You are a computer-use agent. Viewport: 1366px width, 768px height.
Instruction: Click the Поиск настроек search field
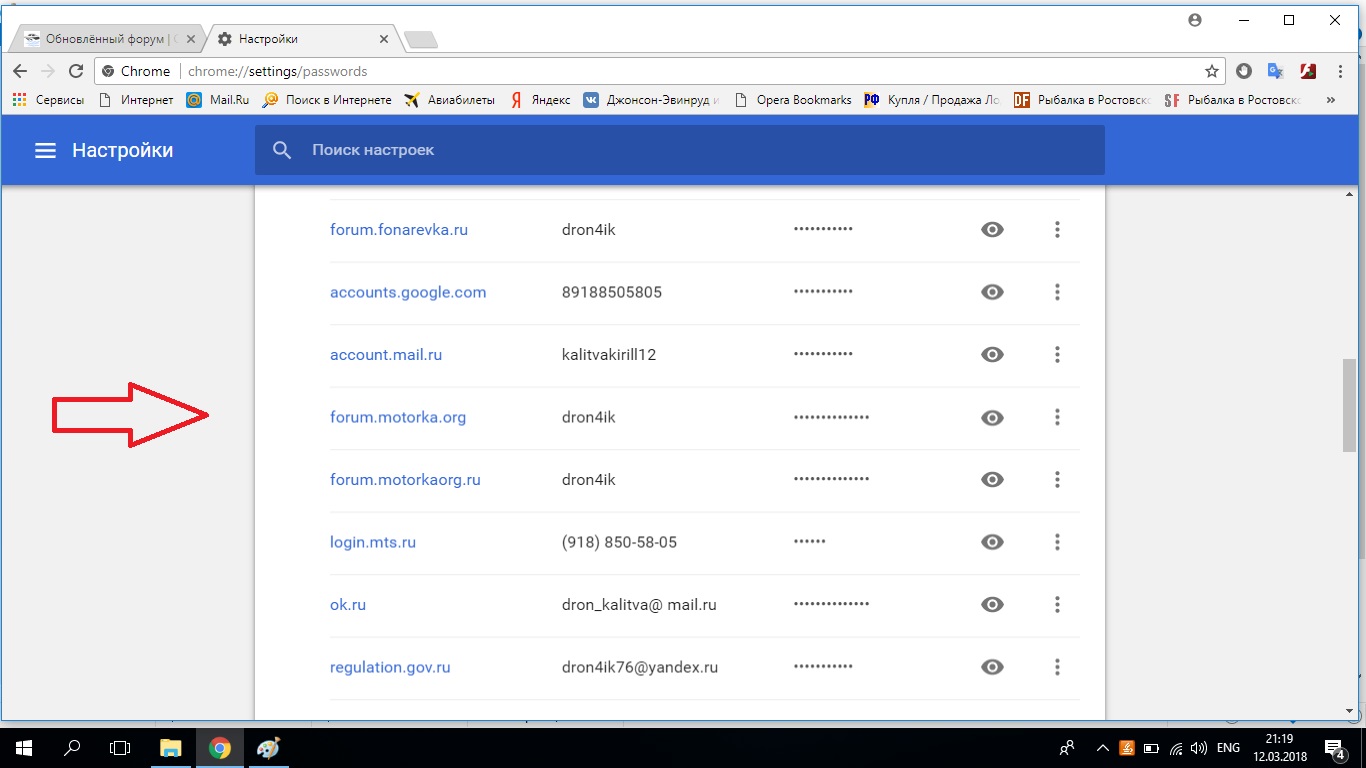[680, 150]
